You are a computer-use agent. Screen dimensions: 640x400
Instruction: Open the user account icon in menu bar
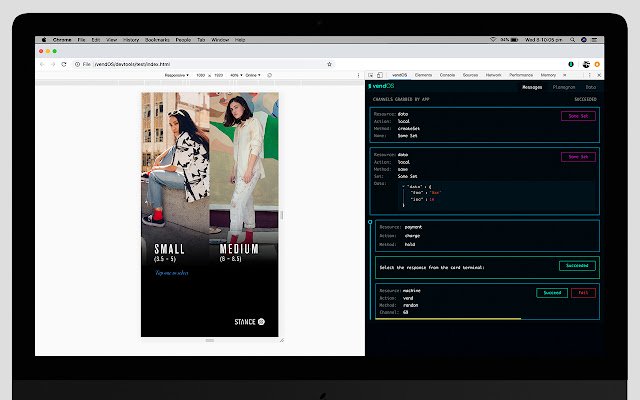(584, 40)
